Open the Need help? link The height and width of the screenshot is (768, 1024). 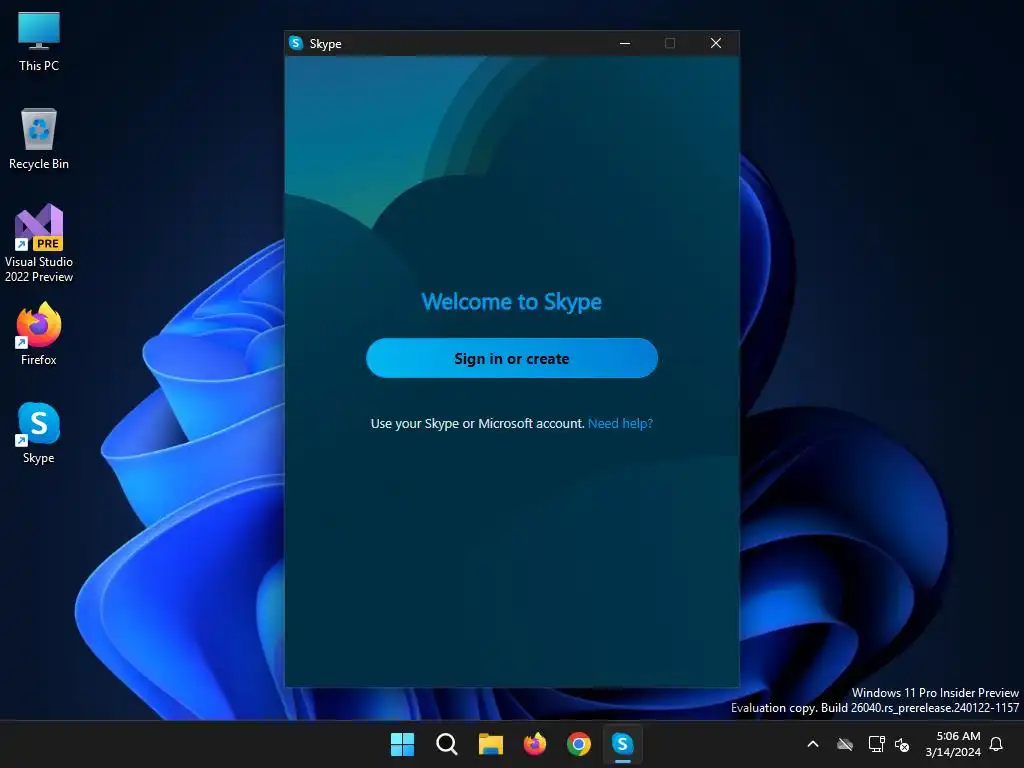620,423
